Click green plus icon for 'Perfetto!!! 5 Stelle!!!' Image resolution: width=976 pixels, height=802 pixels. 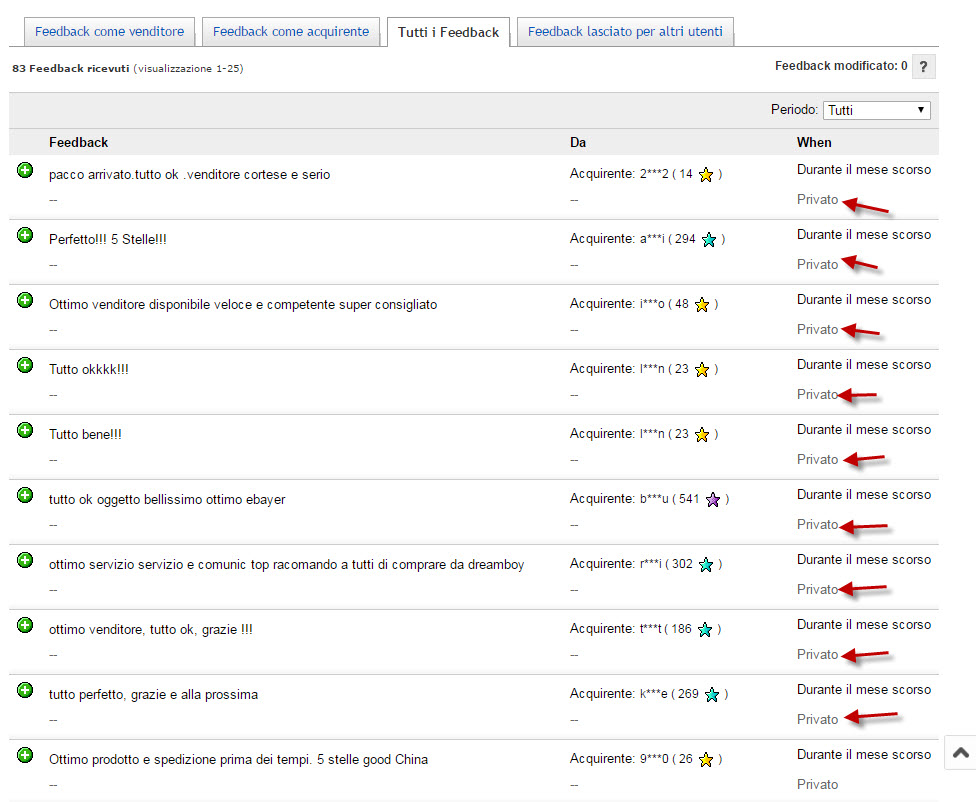[x=25, y=235]
